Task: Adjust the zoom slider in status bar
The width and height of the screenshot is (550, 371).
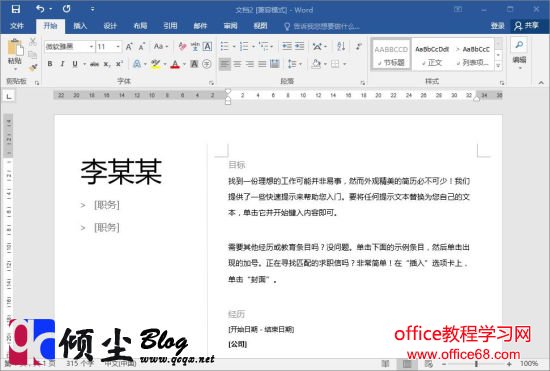Action: click(476, 364)
